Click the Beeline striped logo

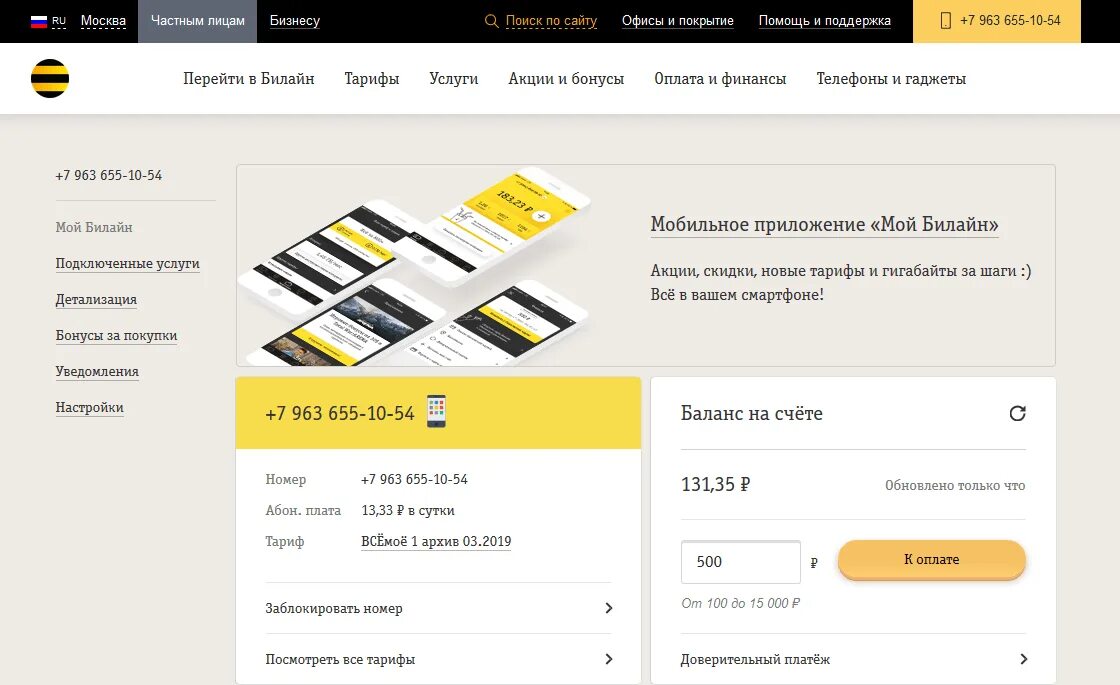click(50, 79)
